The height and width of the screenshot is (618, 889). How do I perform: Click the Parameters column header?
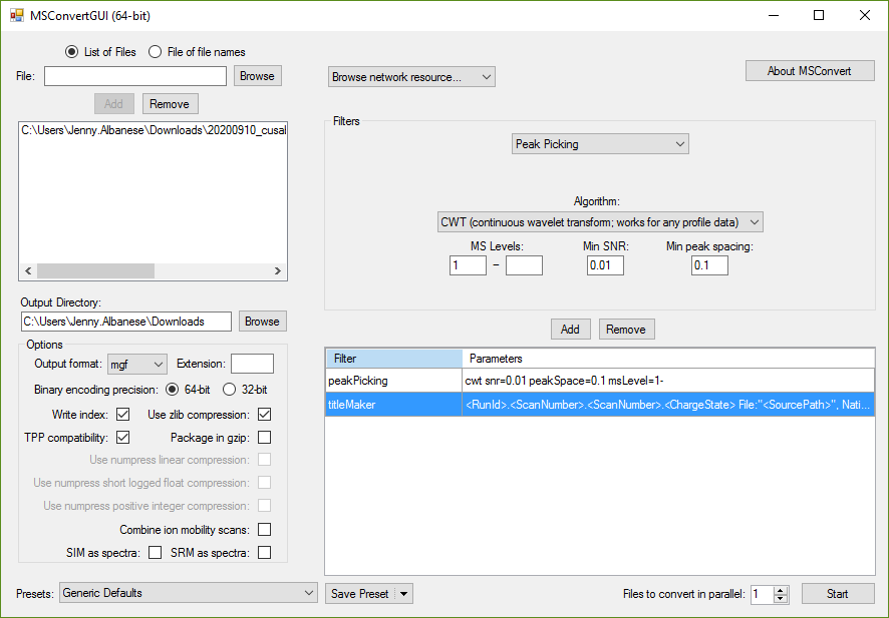point(668,358)
